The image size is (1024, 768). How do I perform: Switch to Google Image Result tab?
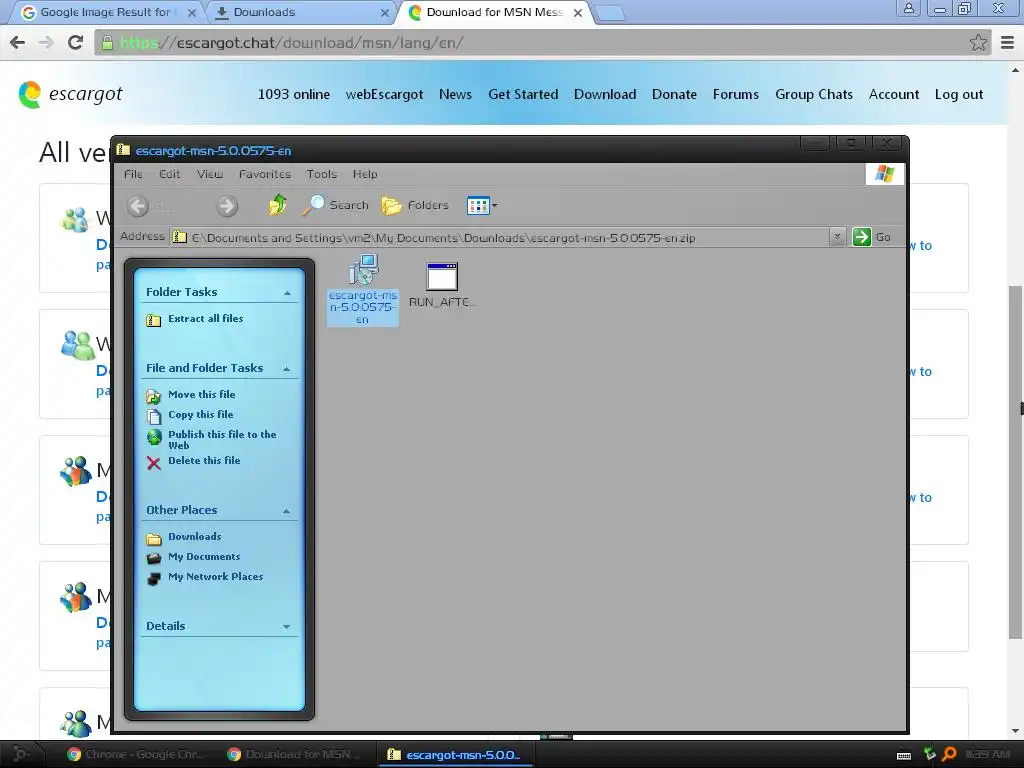pyautogui.click(x=108, y=12)
